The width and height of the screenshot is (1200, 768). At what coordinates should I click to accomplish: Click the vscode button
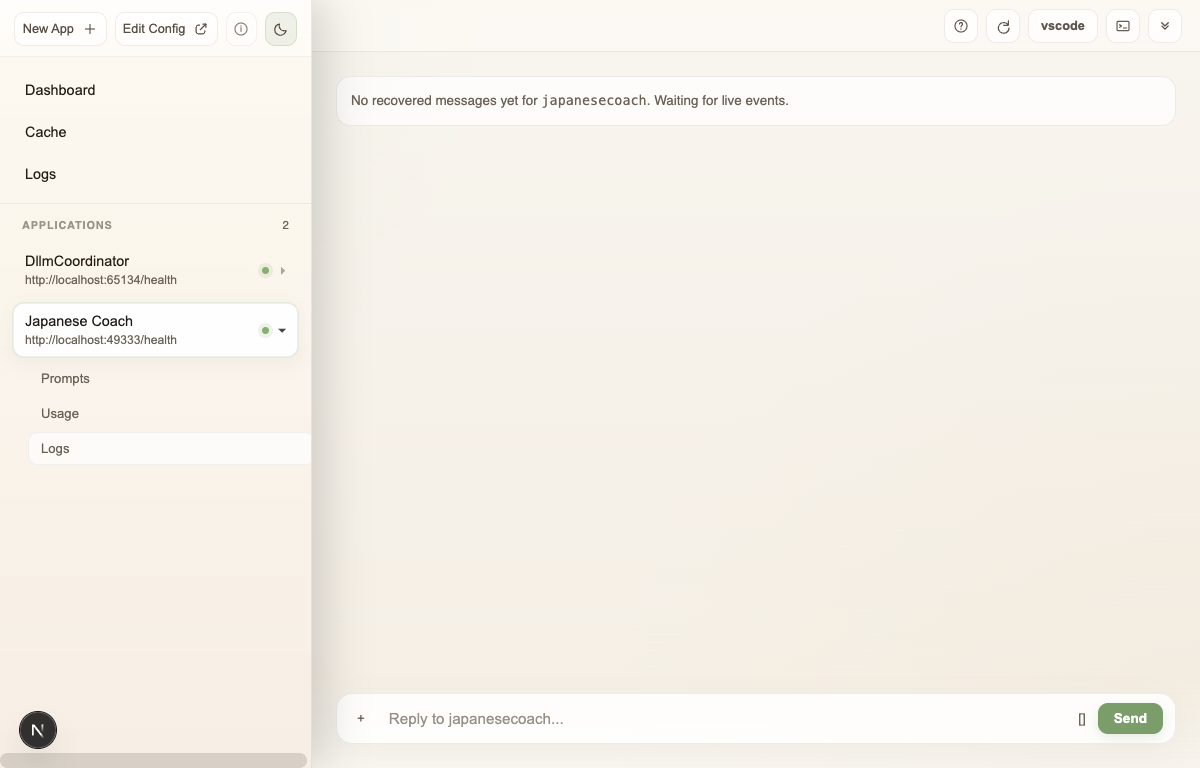pyautogui.click(x=1063, y=26)
